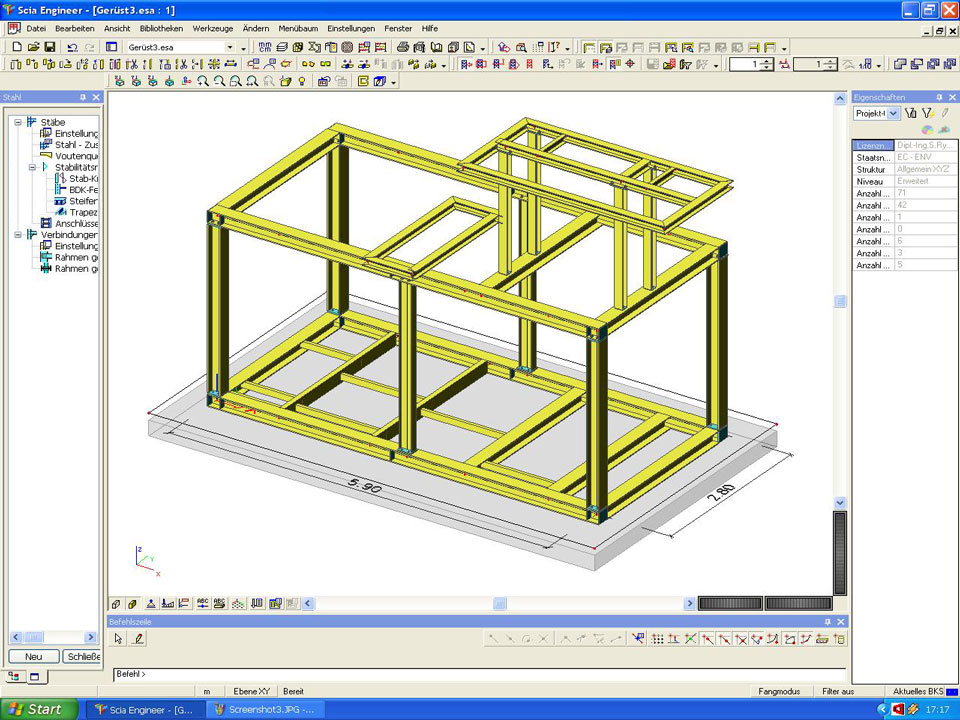
Task: Open the Projekt dropdown in Eigenschaften panel
Action: [x=893, y=114]
